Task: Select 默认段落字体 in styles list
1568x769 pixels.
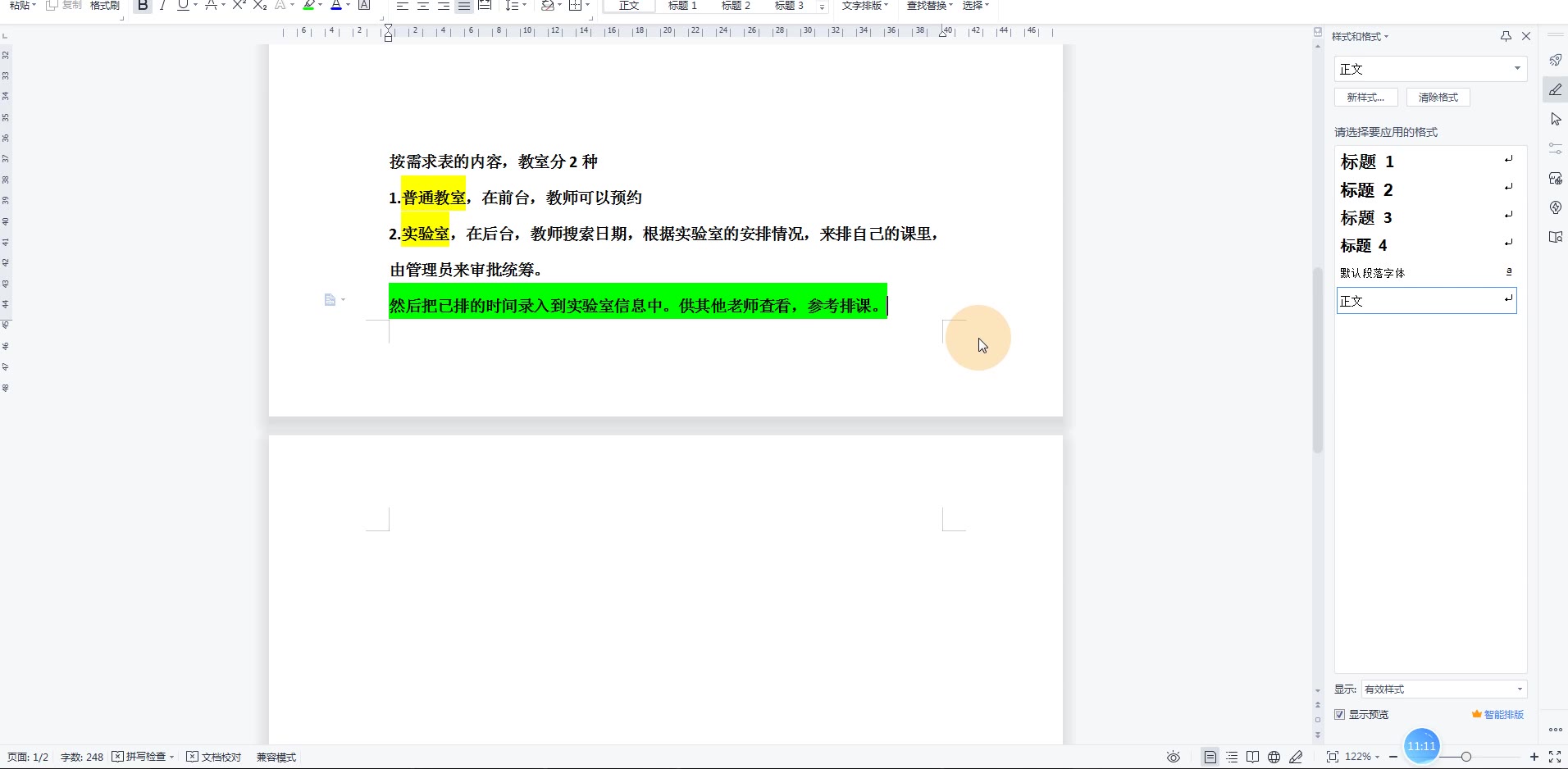Action: click(x=1426, y=273)
